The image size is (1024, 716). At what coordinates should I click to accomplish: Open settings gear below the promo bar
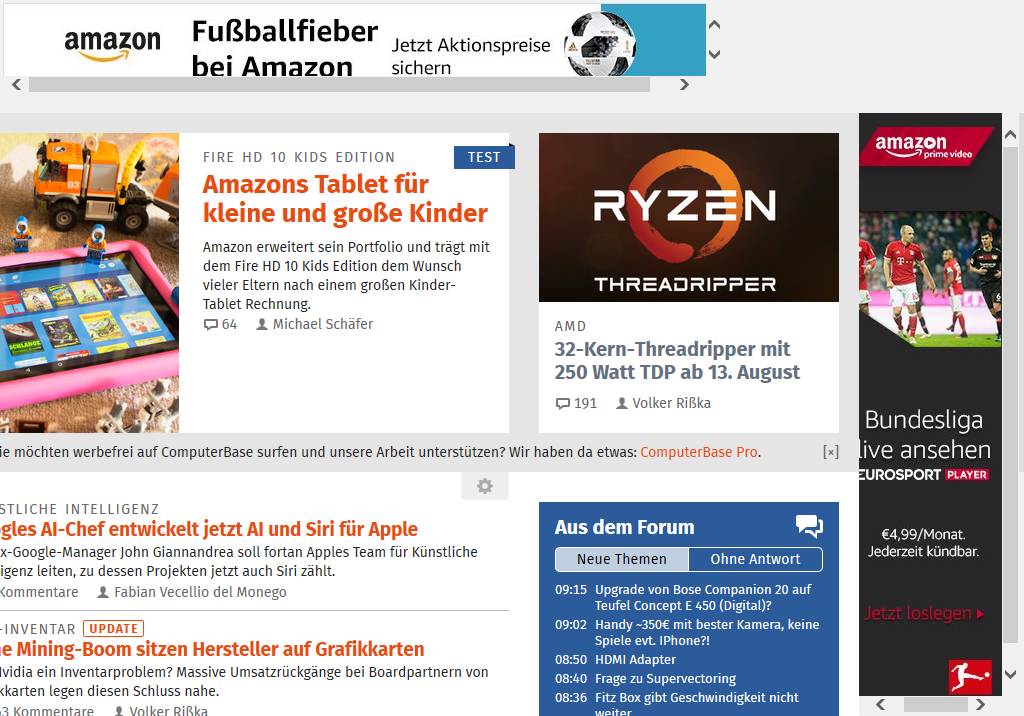coord(485,486)
